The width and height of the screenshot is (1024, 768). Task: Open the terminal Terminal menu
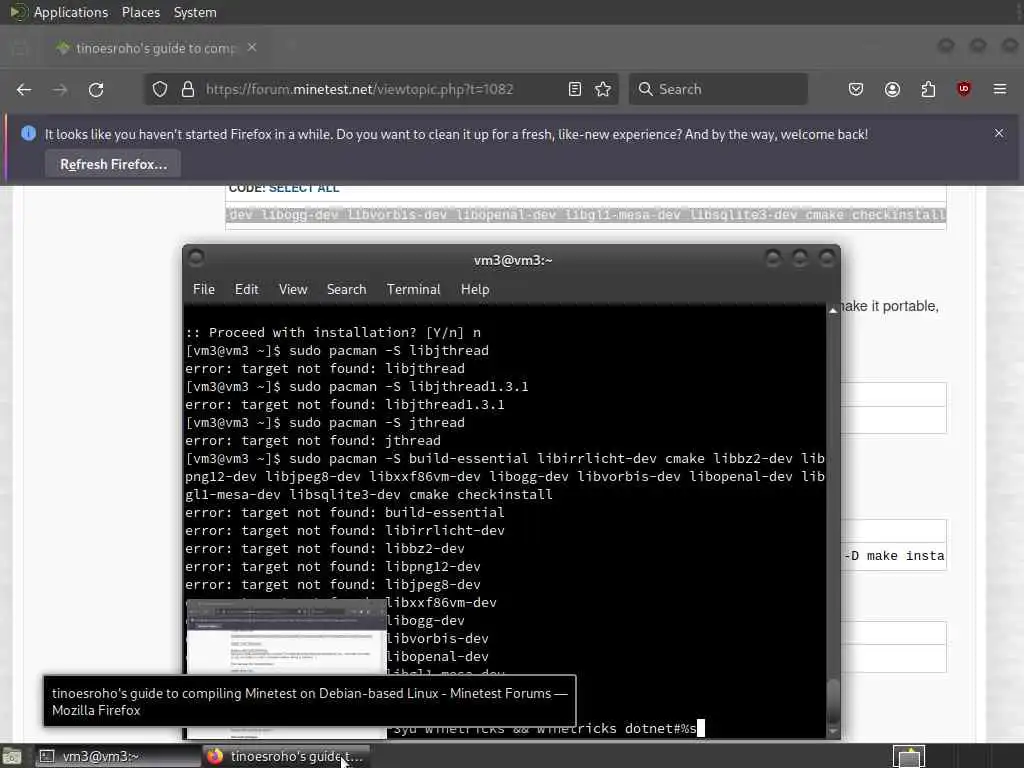click(x=413, y=289)
